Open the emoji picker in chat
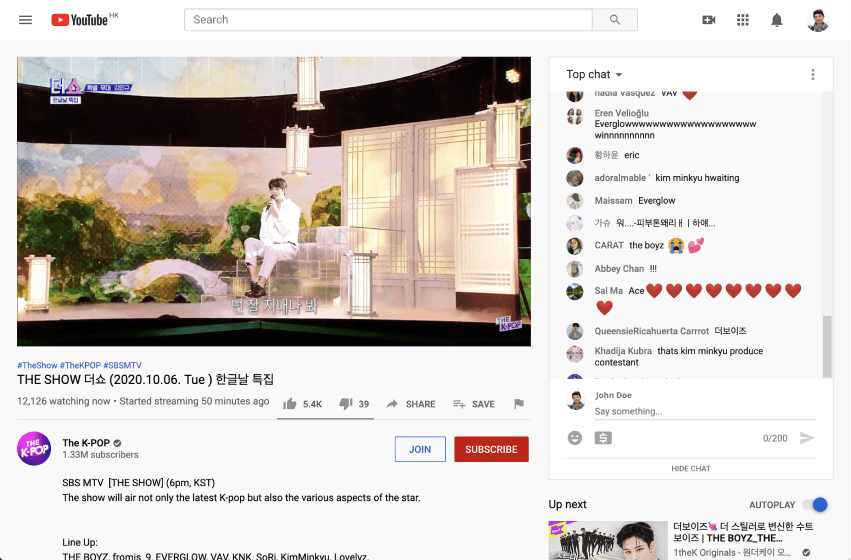The height and width of the screenshot is (560, 851). [575, 438]
